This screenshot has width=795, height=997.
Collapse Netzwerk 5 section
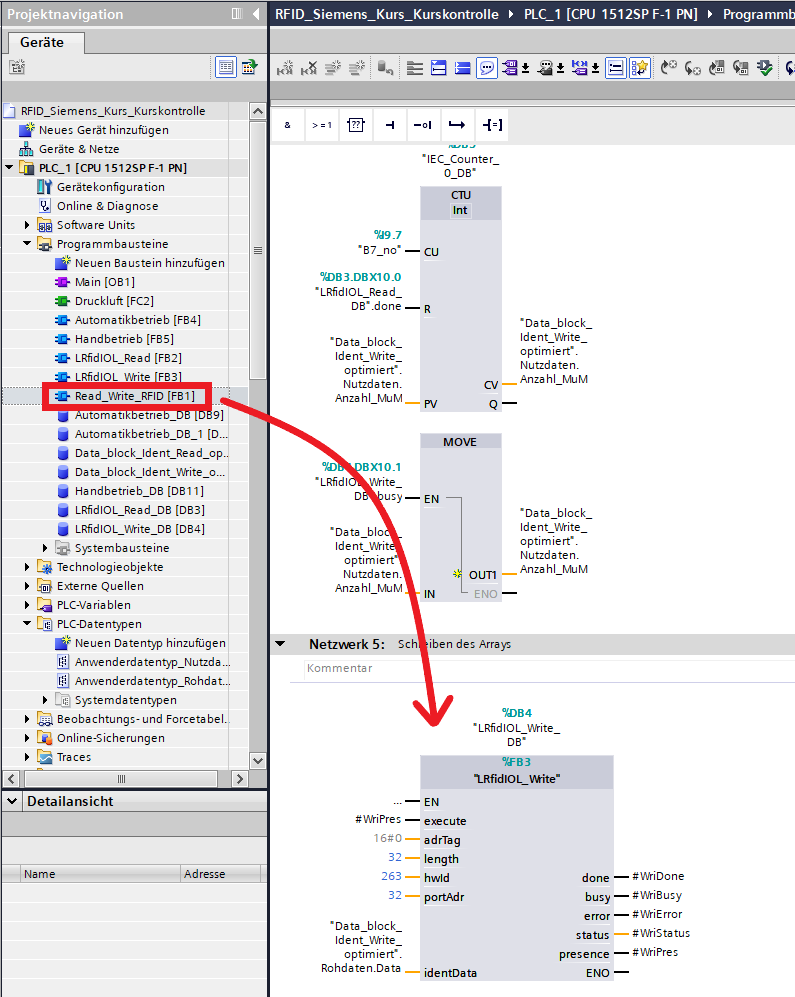pos(280,644)
